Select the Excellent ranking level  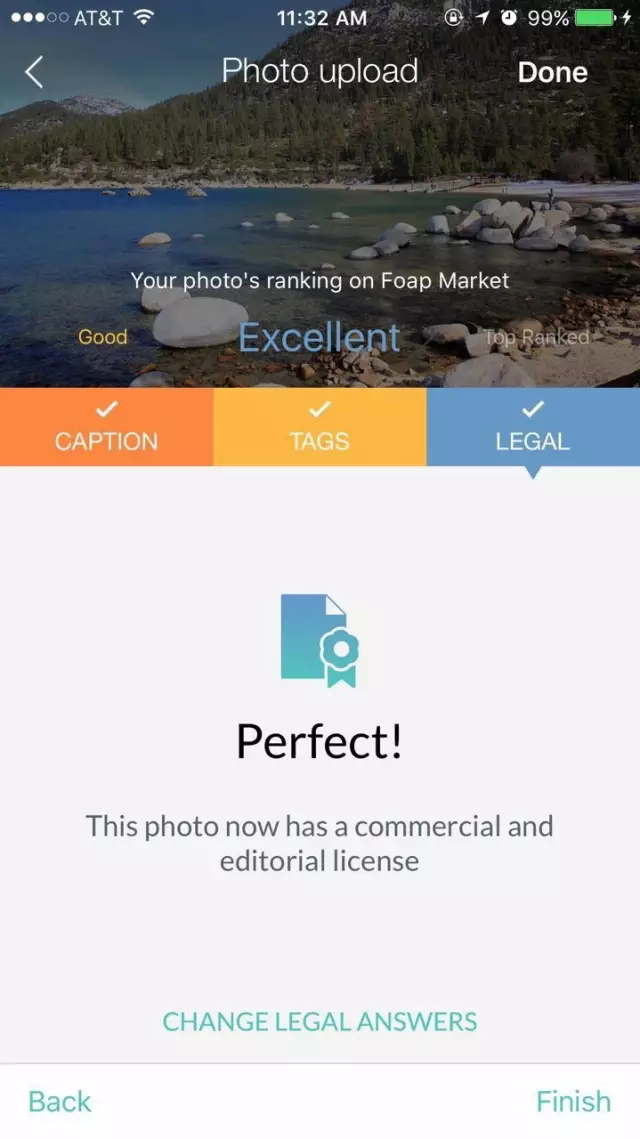(x=320, y=337)
